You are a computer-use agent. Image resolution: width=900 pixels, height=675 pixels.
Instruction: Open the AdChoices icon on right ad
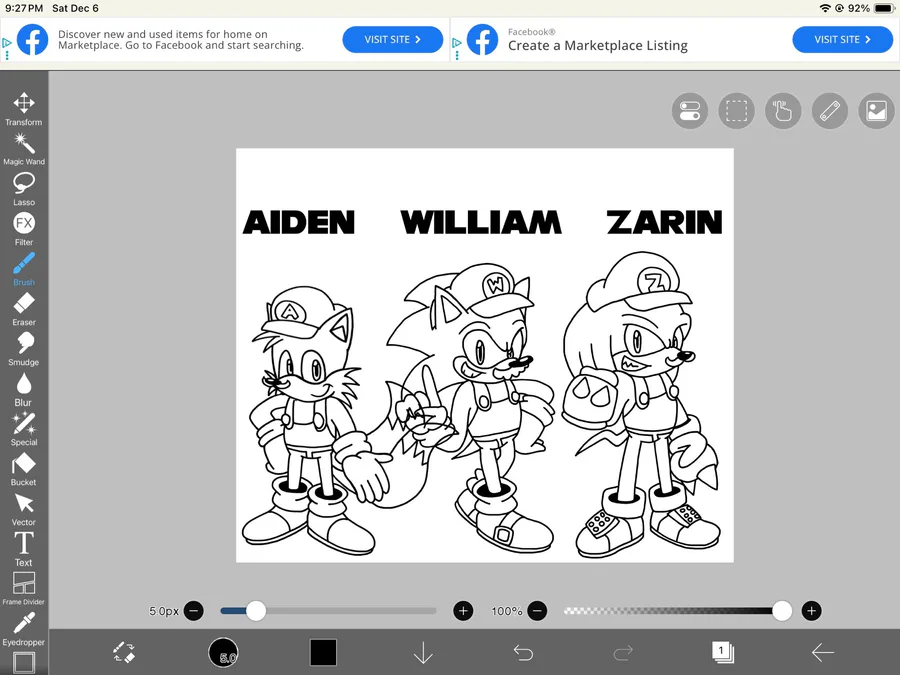(457, 43)
